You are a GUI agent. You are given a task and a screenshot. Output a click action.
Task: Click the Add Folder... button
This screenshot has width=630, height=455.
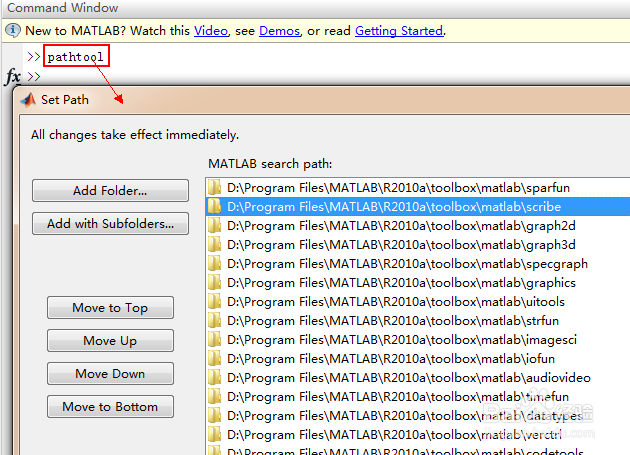pos(110,191)
